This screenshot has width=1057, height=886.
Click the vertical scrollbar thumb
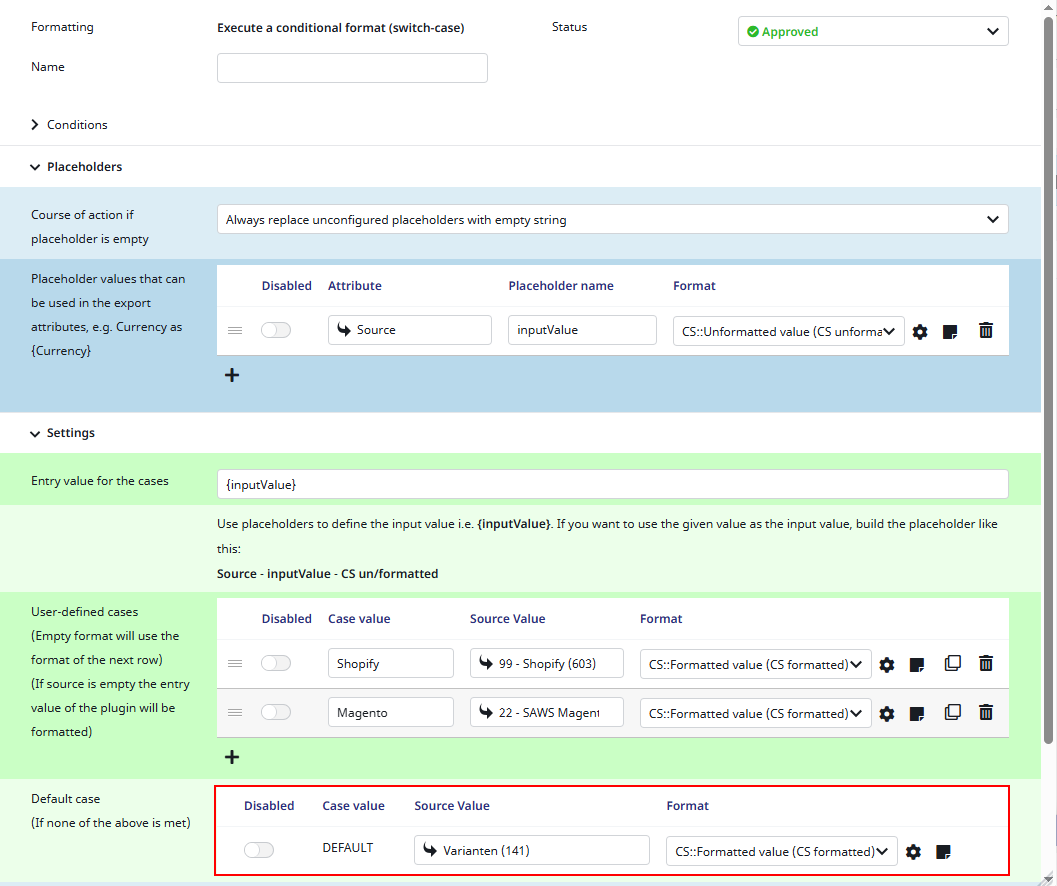pyautogui.click(x=1048, y=381)
